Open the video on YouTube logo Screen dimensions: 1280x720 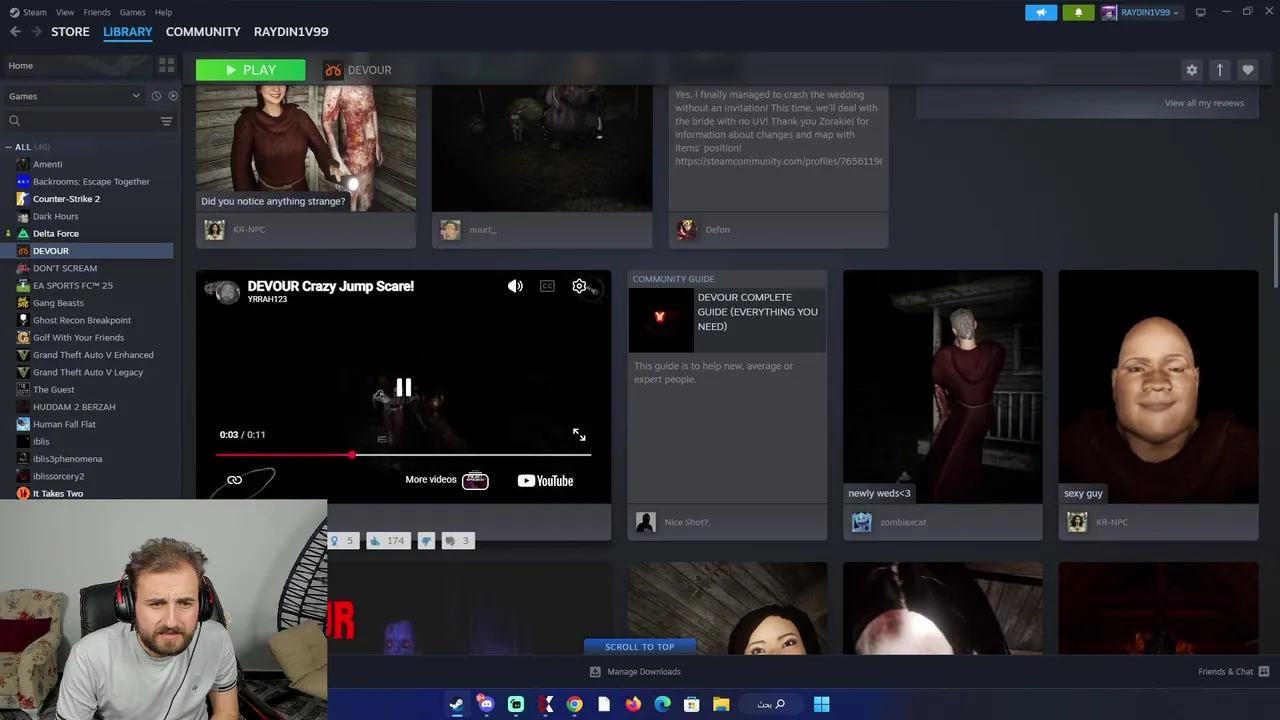tap(545, 481)
